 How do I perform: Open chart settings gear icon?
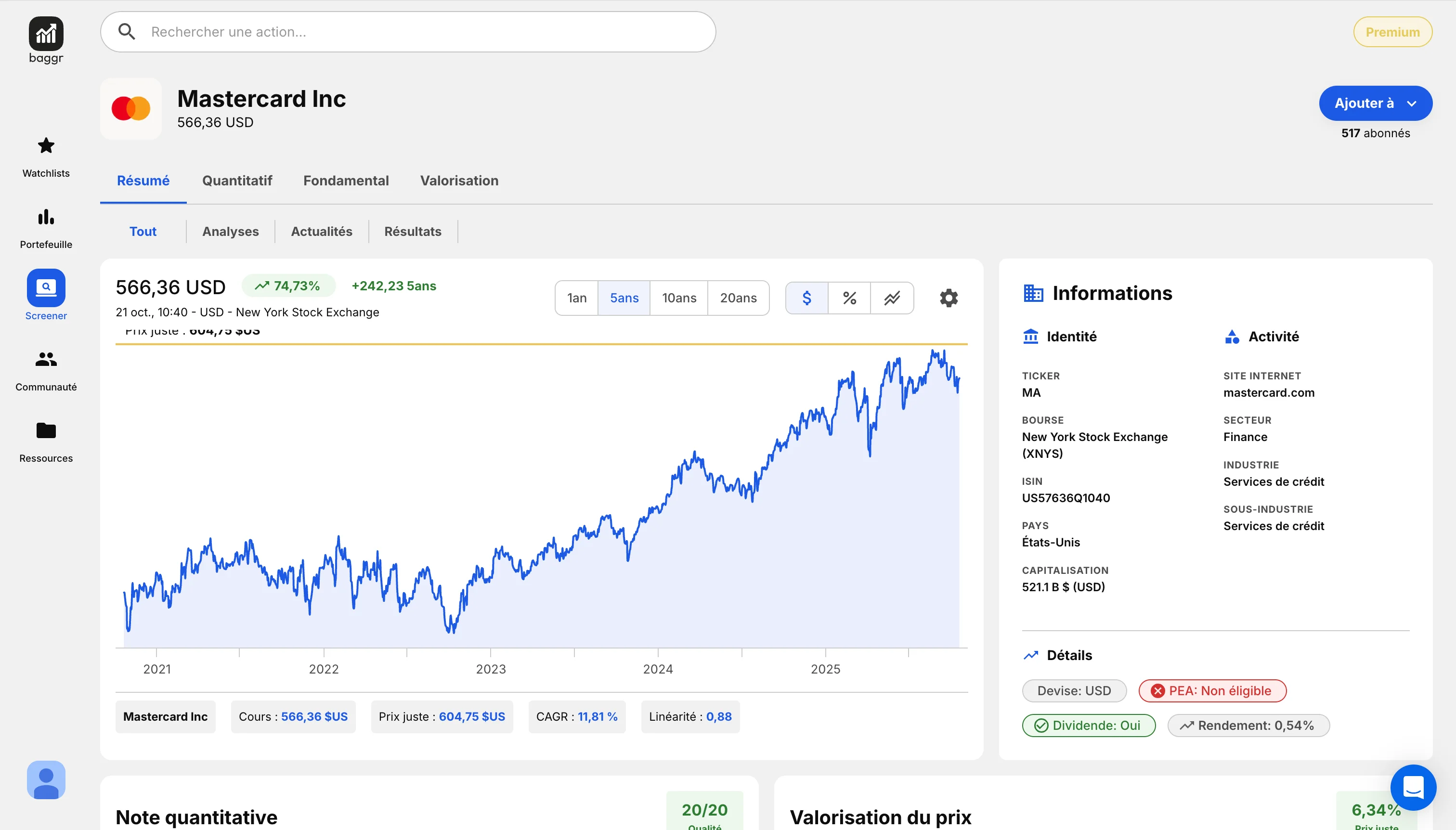[949, 298]
